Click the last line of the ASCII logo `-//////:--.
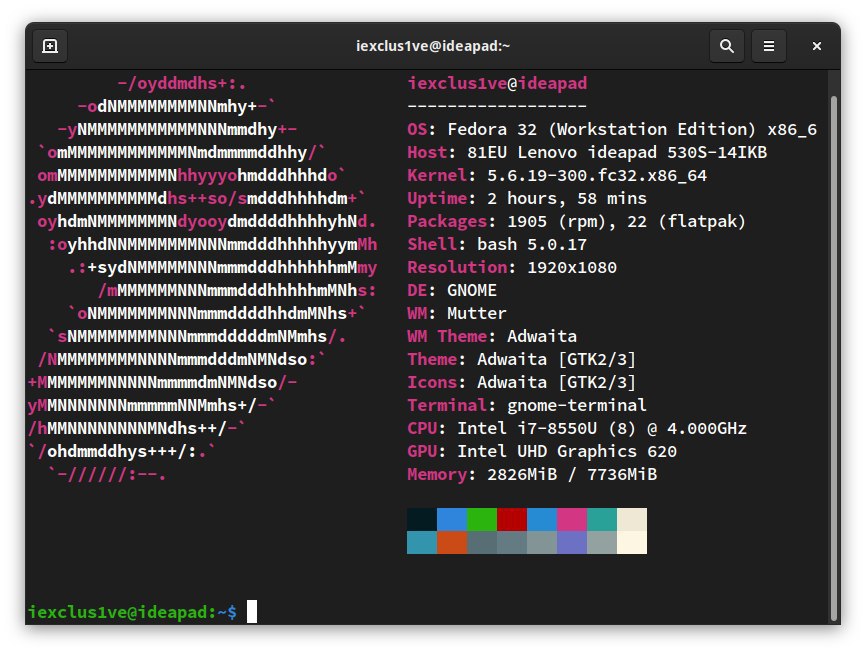The width and height of the screenshot is (866, 653). coord(107,475)
